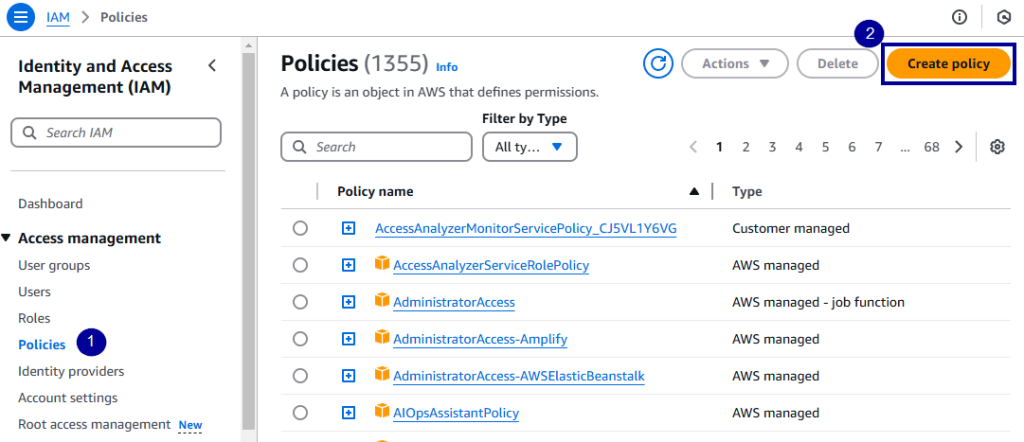Open the IAM breadcrumb link
The image size is (1024, 442).
pos(58,17)
